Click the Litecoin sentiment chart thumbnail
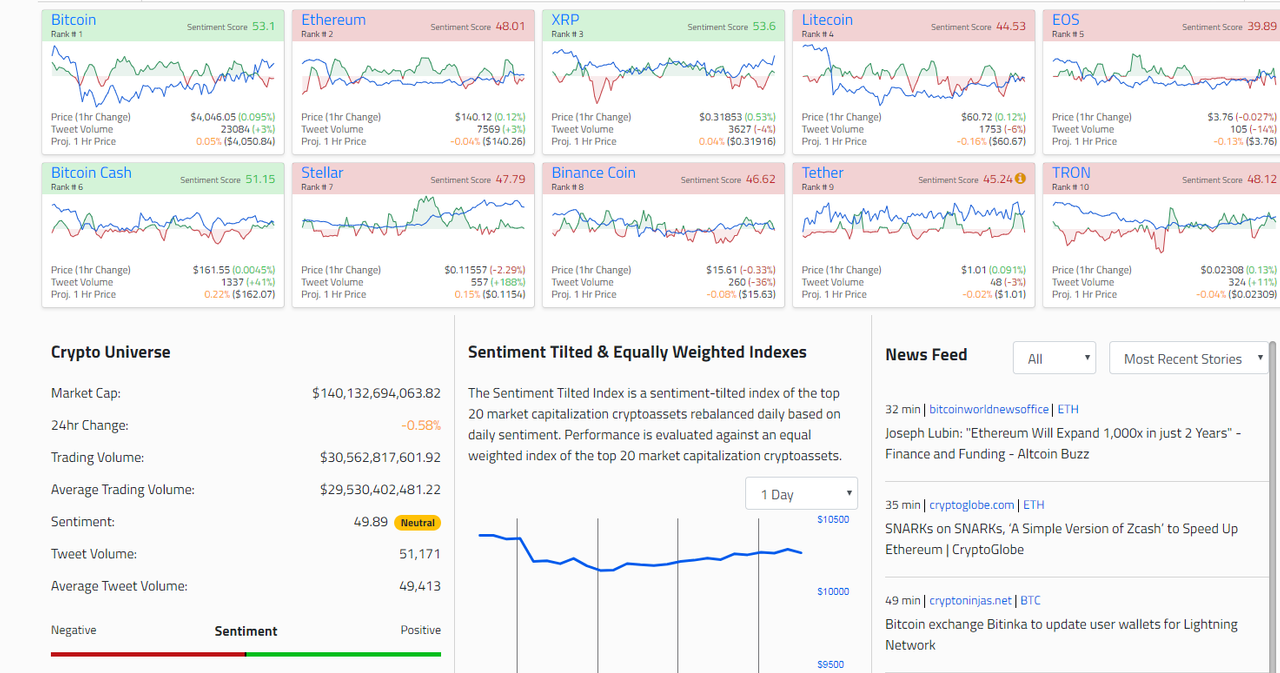This screenshot has width=1280, height=673. (x=913, y=74)
